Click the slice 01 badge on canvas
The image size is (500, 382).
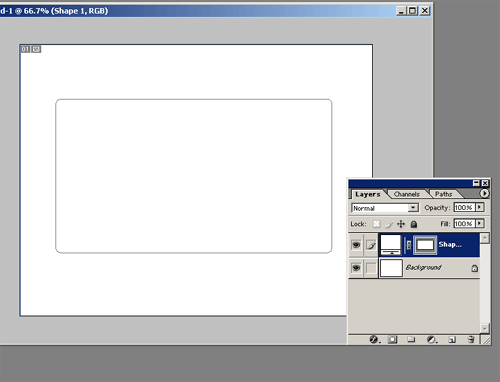click(x=25, y=49)
